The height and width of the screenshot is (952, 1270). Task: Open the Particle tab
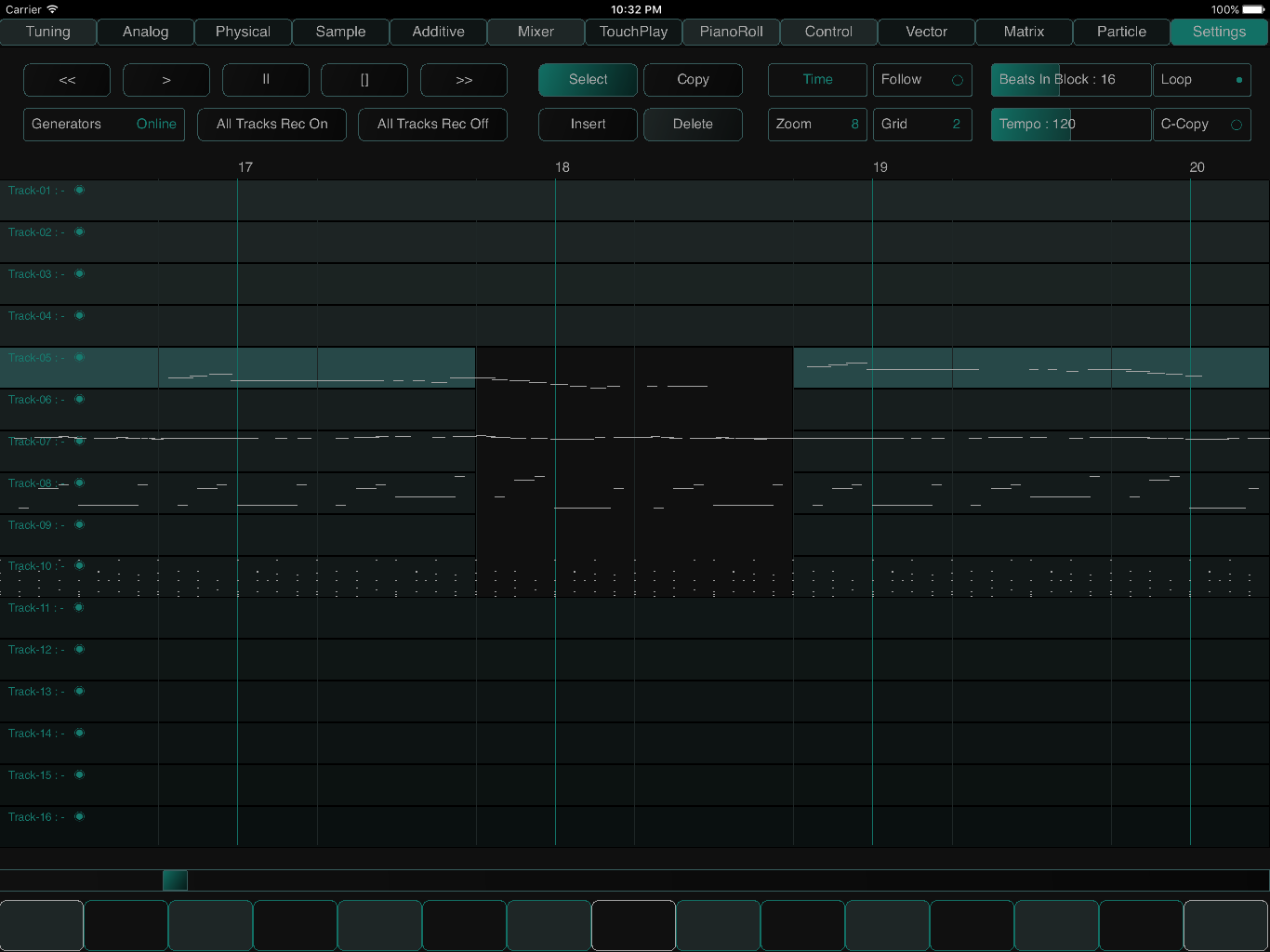1122,32
